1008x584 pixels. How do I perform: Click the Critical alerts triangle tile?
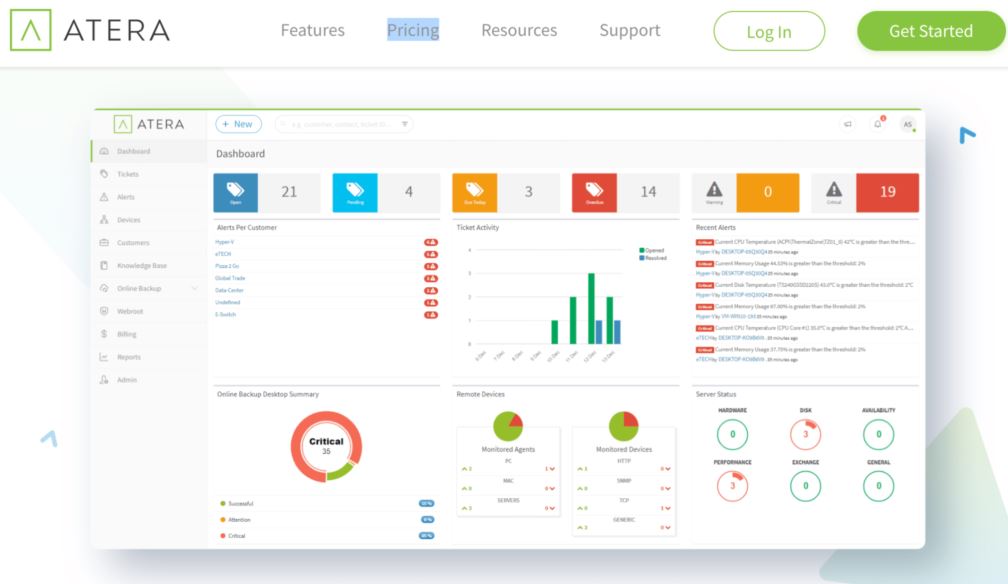coord(834,192)
